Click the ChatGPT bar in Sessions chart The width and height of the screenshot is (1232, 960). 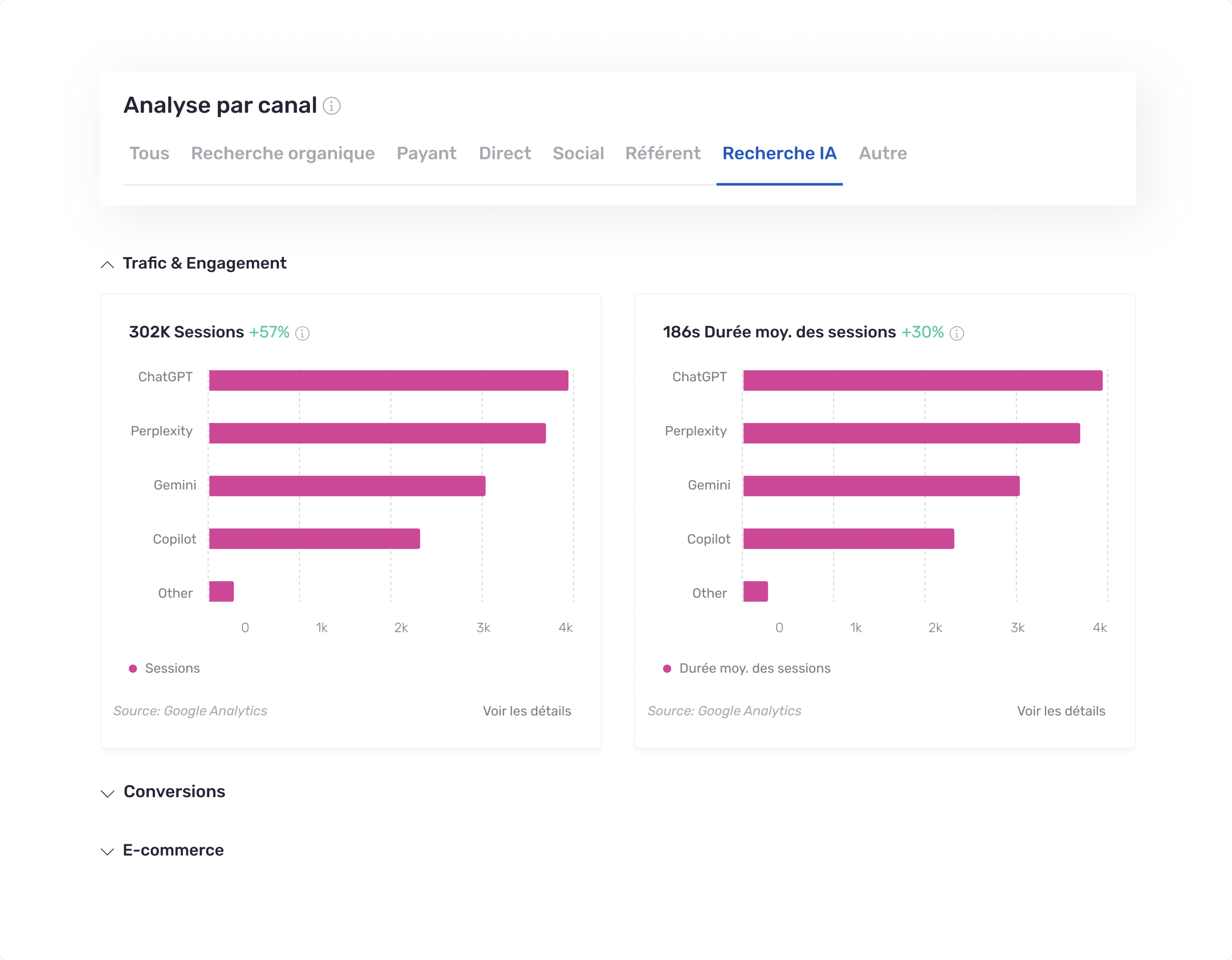click(x=389, y=380)
